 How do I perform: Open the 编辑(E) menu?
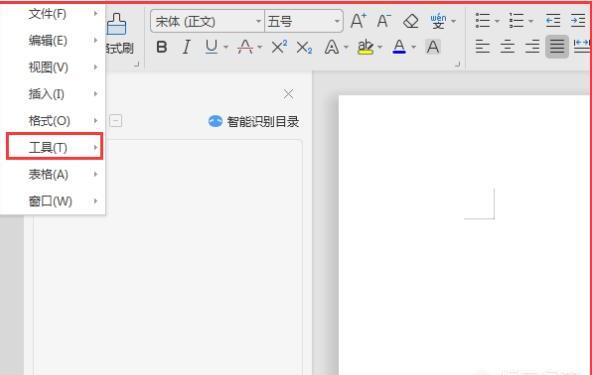click(x=53, y=40)
